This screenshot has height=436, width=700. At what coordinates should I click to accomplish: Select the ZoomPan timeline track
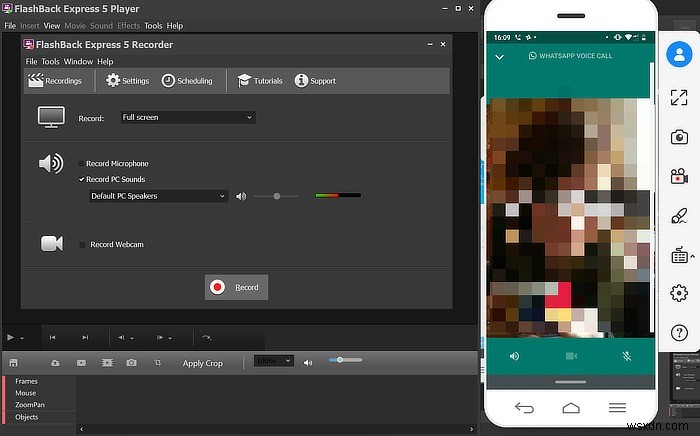(x=30, y=405)
